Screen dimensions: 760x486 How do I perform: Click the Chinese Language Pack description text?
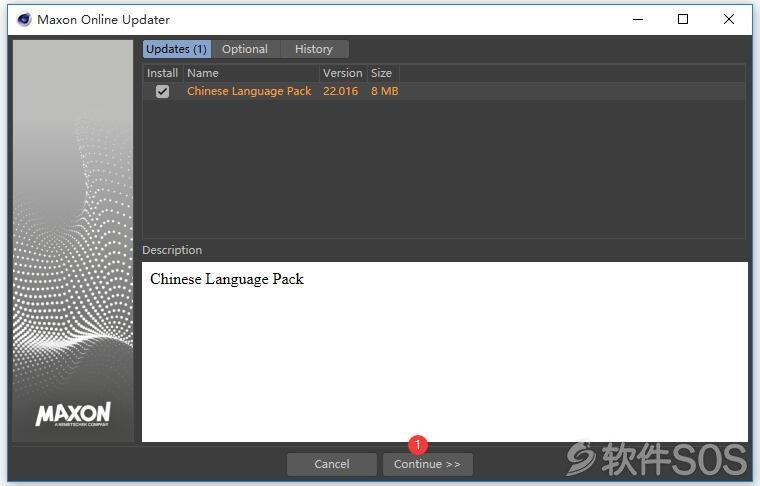point(227,279)
